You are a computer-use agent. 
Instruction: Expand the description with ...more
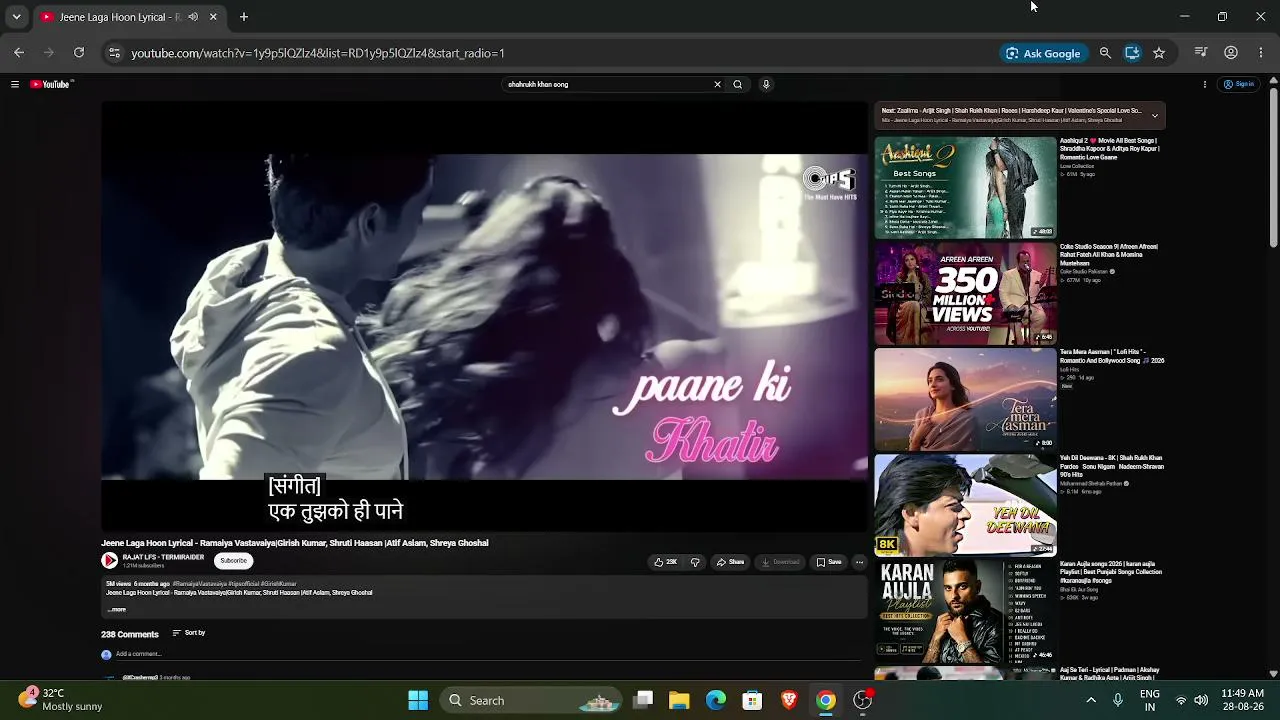coord(117,609)
